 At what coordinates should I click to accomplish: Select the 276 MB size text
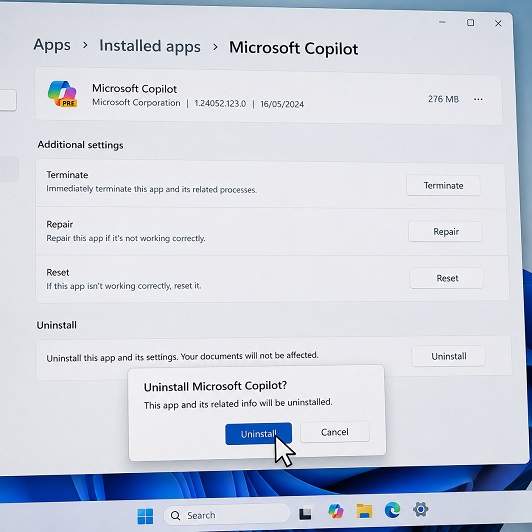[443, 99]
